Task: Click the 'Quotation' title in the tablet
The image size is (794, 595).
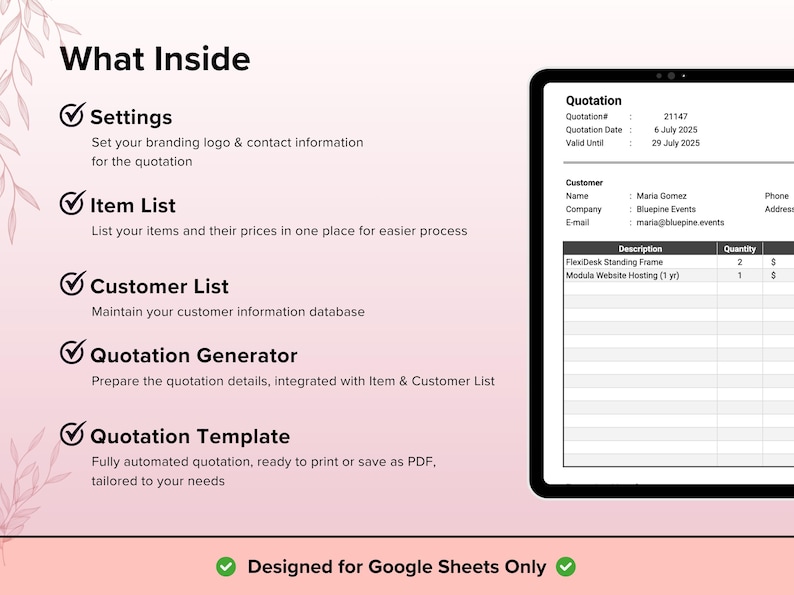Action: click(x=593, y=100)
